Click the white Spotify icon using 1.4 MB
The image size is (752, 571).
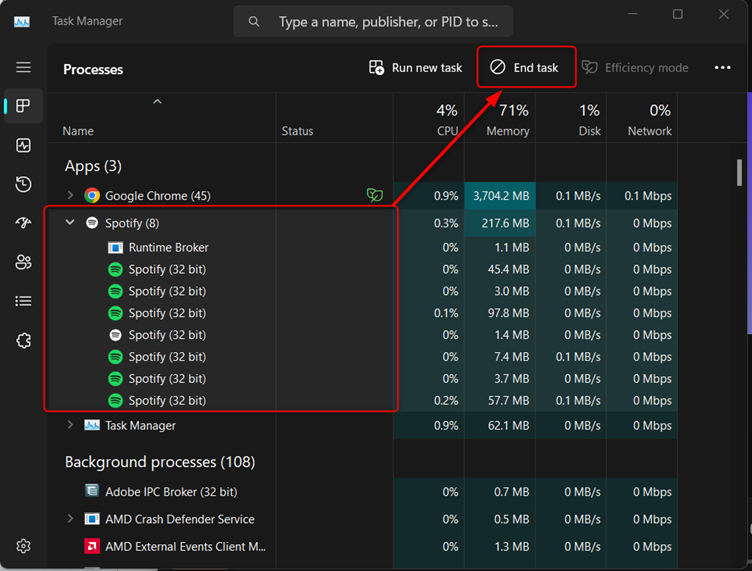pyautogui.click(x=115, y=335)
